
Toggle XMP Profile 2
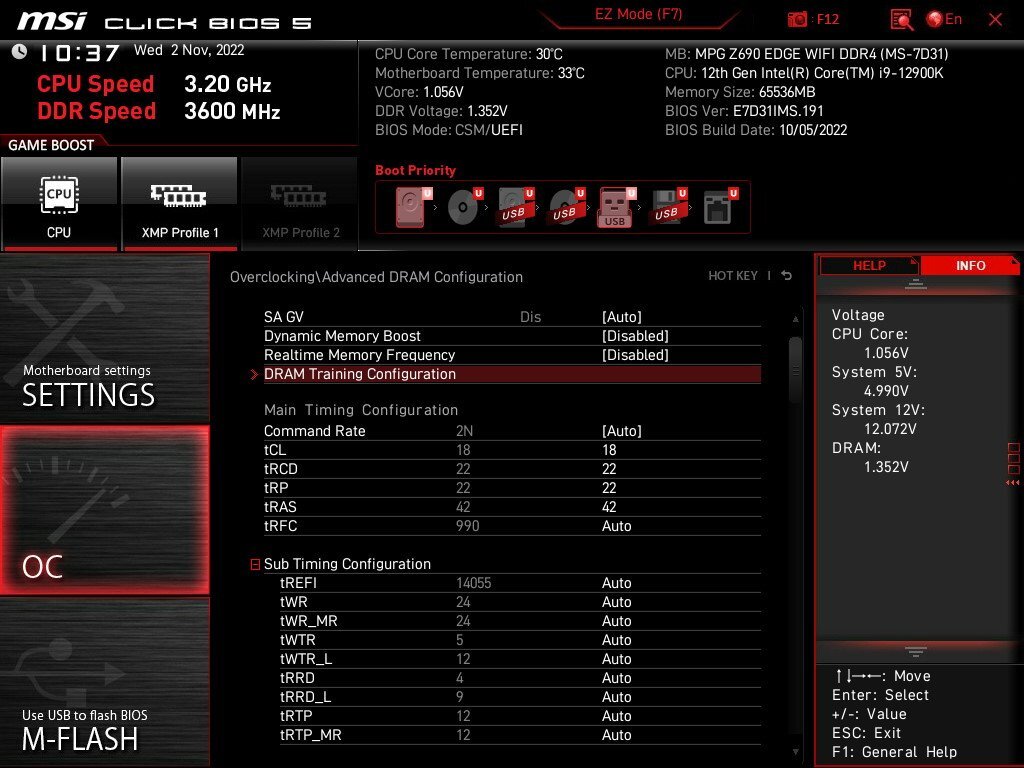click(x=300, y=204)
